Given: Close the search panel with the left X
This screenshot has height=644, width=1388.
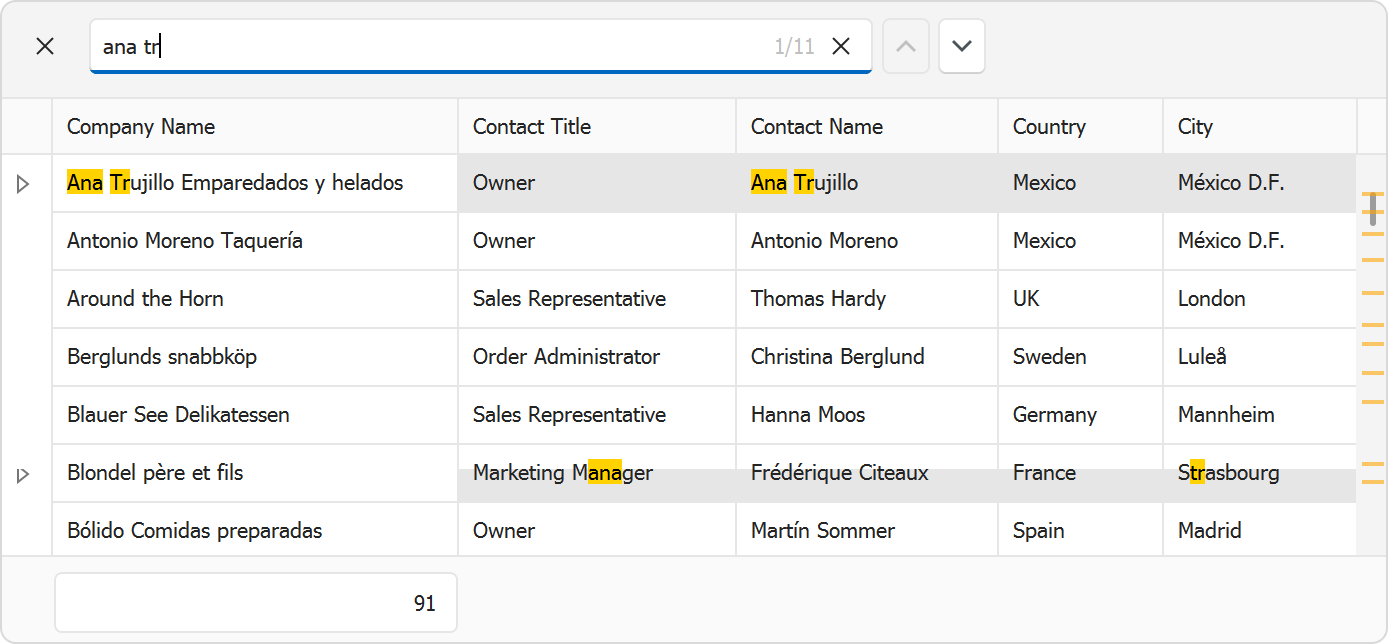Looking at the screenshot, I should coord(45,46).
